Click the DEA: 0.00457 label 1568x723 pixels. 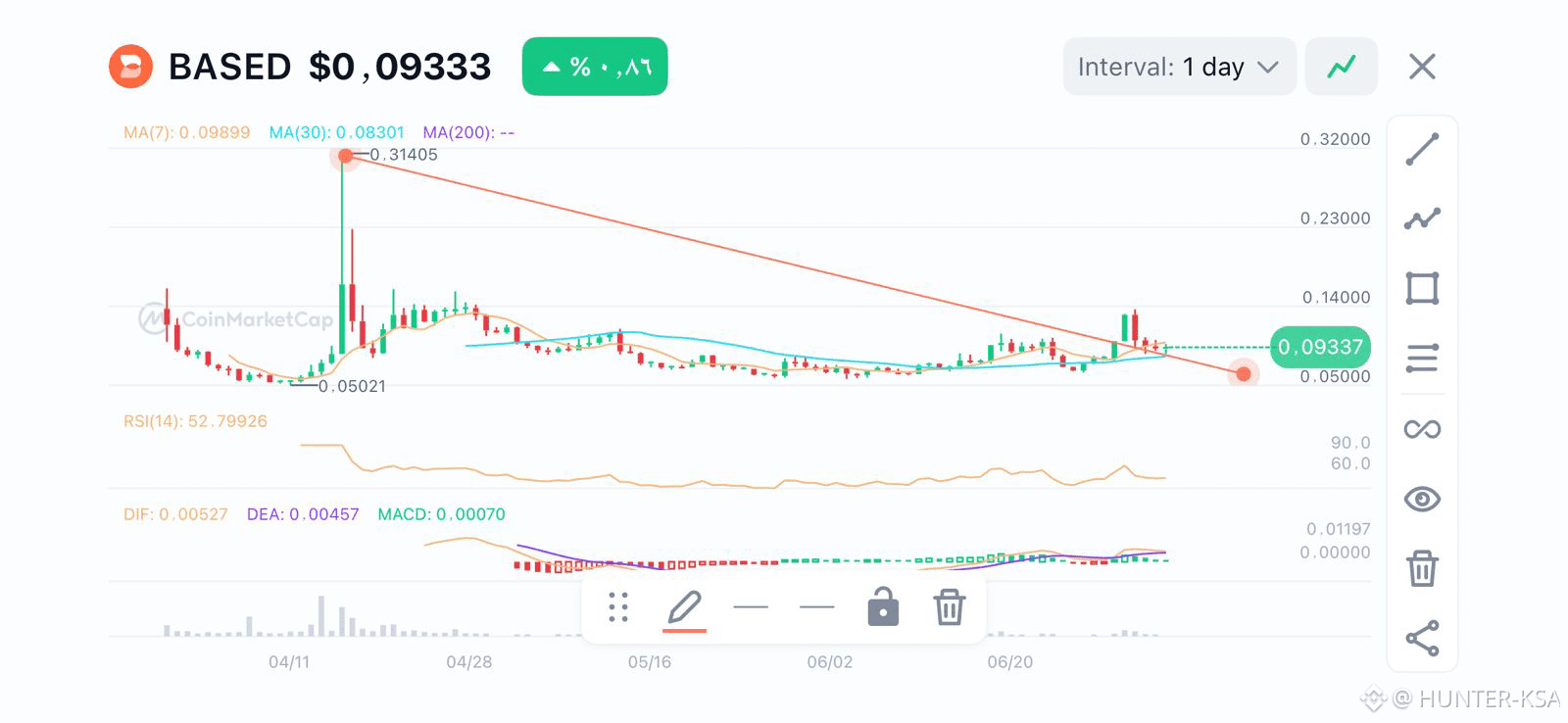[303, 514]
